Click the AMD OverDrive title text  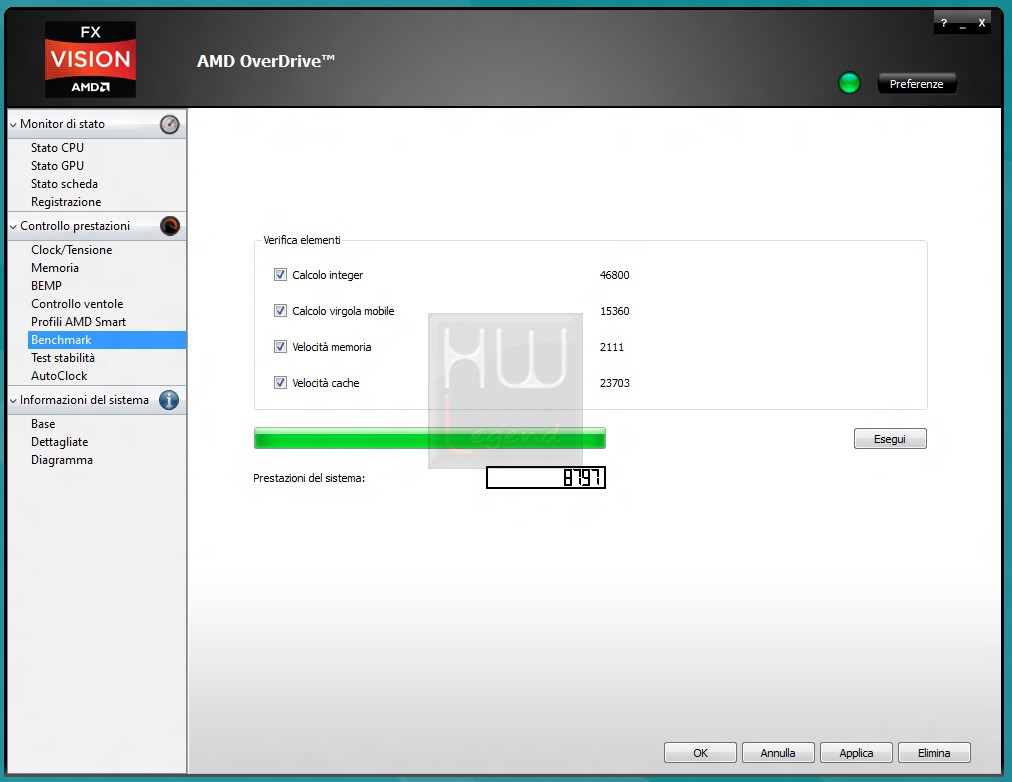[x=266, y=61]
